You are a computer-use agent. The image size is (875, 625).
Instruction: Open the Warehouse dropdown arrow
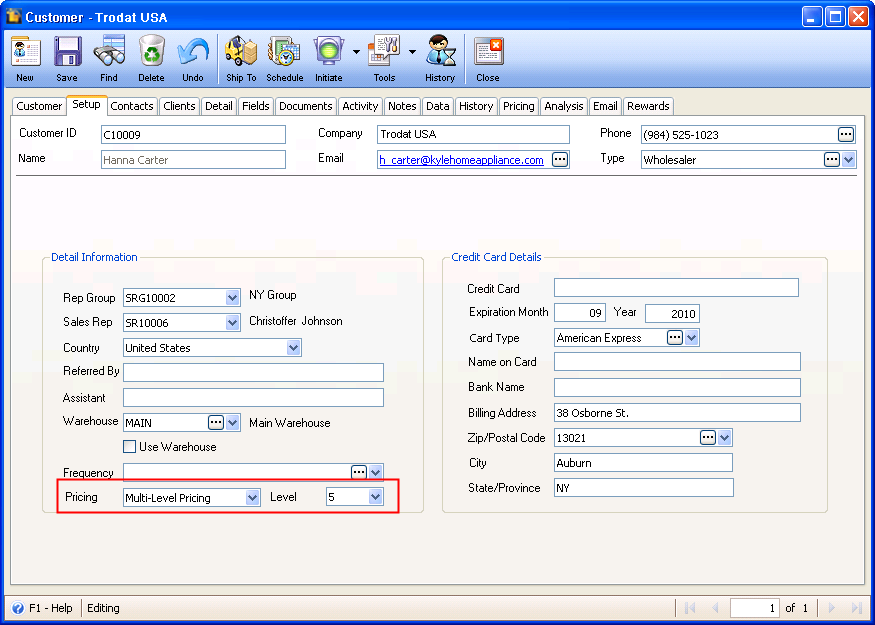(x=233, y=422)
